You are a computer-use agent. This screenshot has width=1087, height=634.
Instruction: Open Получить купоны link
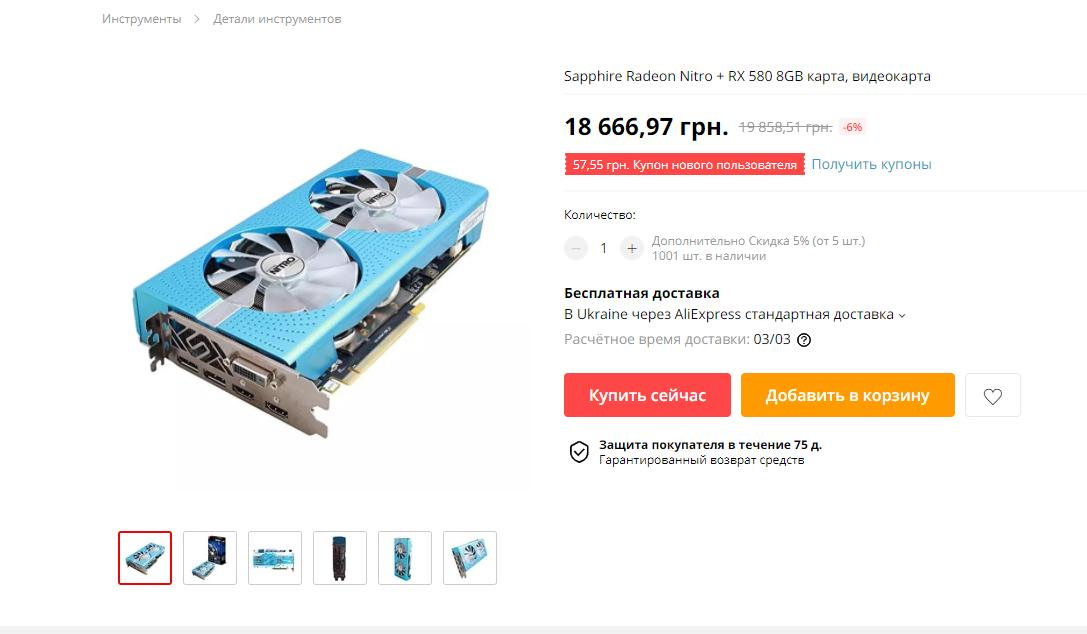pyautogui.click(x=871, y=164)
